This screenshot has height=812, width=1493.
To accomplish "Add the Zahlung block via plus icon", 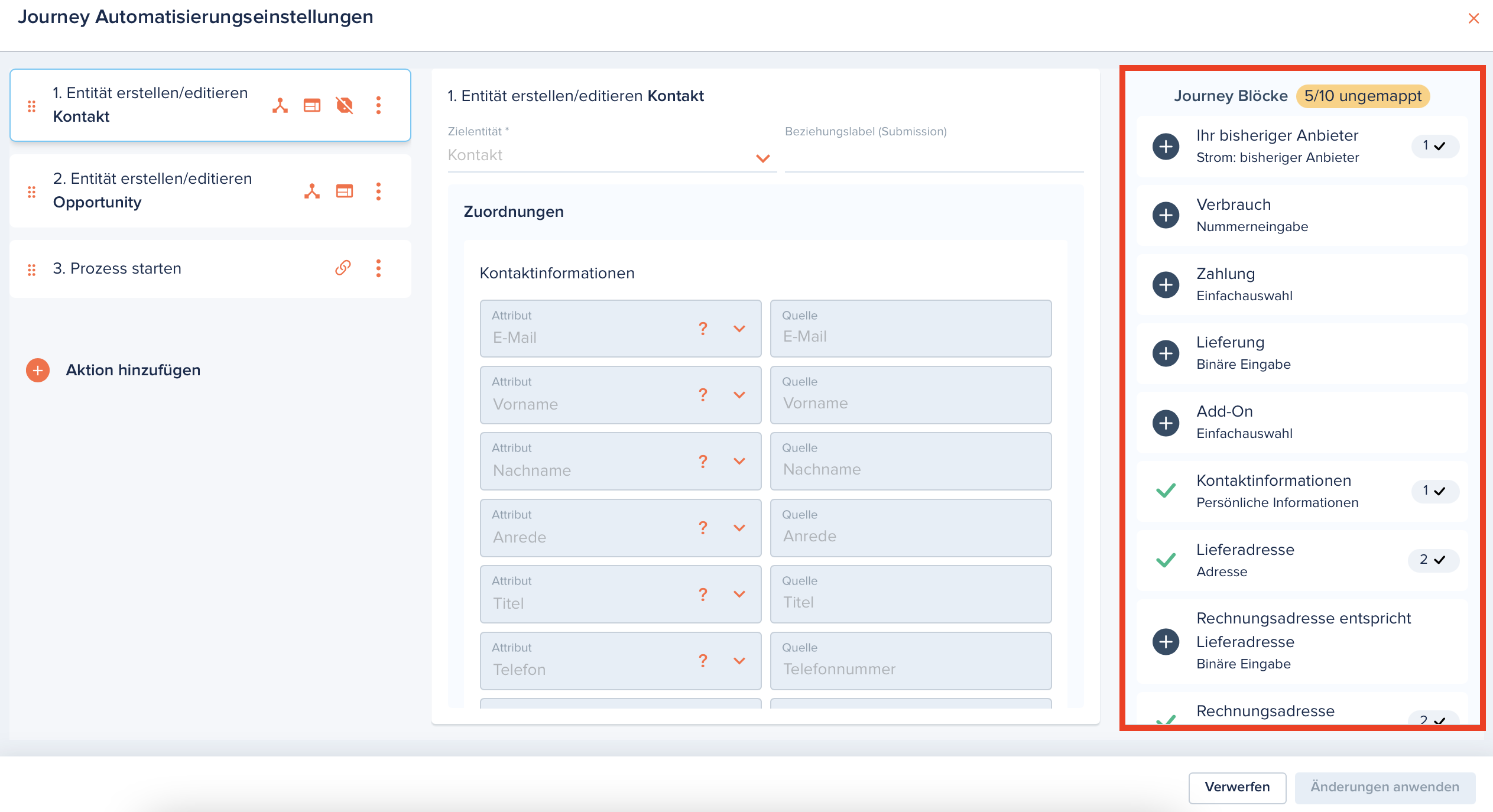I will tap(1166, 284).
